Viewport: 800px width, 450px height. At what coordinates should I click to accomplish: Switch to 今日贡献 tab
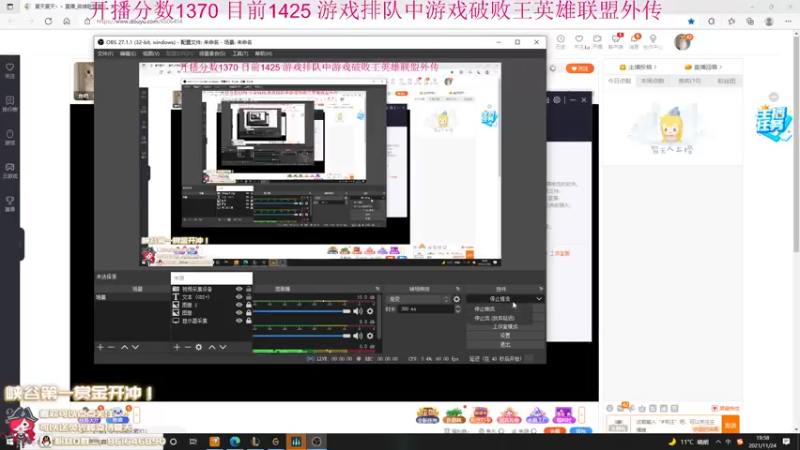click(619, 81)
